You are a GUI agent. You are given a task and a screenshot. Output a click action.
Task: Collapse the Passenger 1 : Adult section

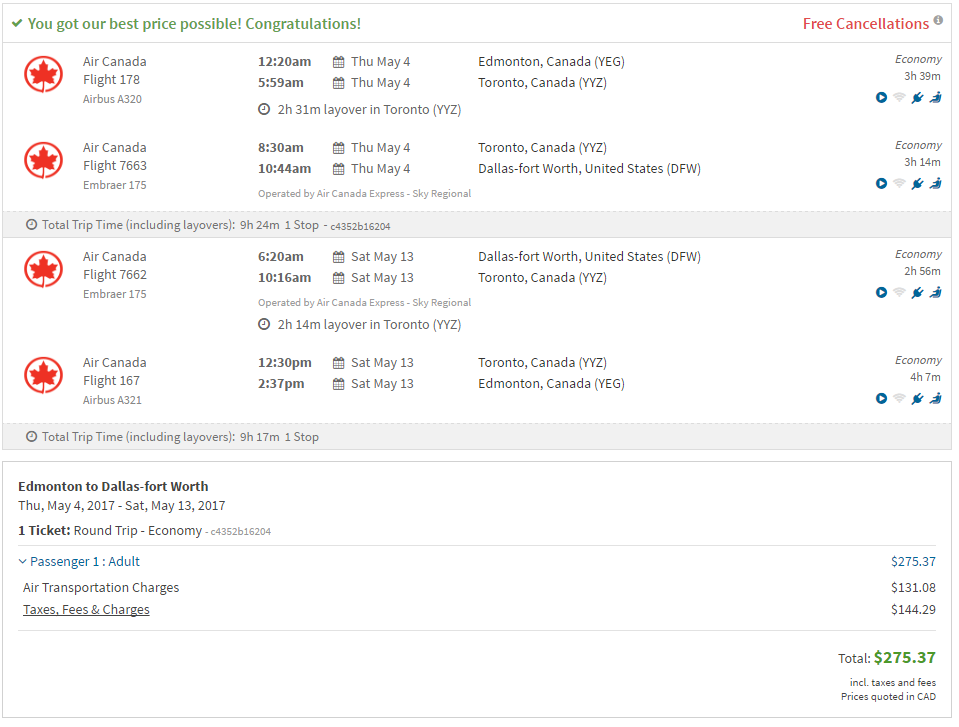click(79, 561)
